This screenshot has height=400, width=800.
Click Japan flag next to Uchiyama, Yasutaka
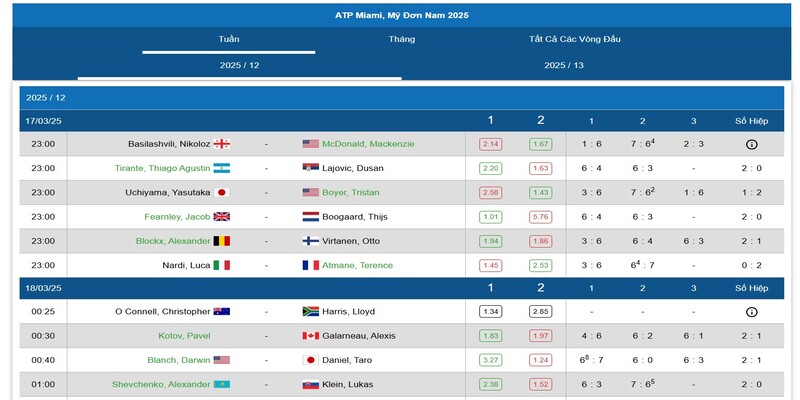pos(221,192)
